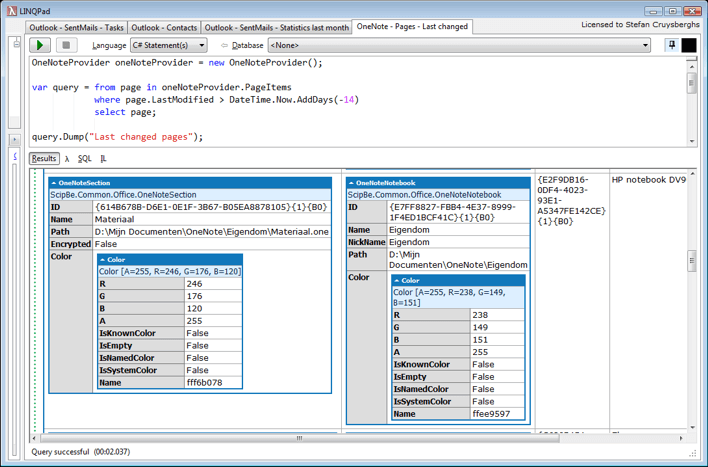Click the Materiaal name cell
708x467 pixels.
pyautogui.click(x=212, y=219)
